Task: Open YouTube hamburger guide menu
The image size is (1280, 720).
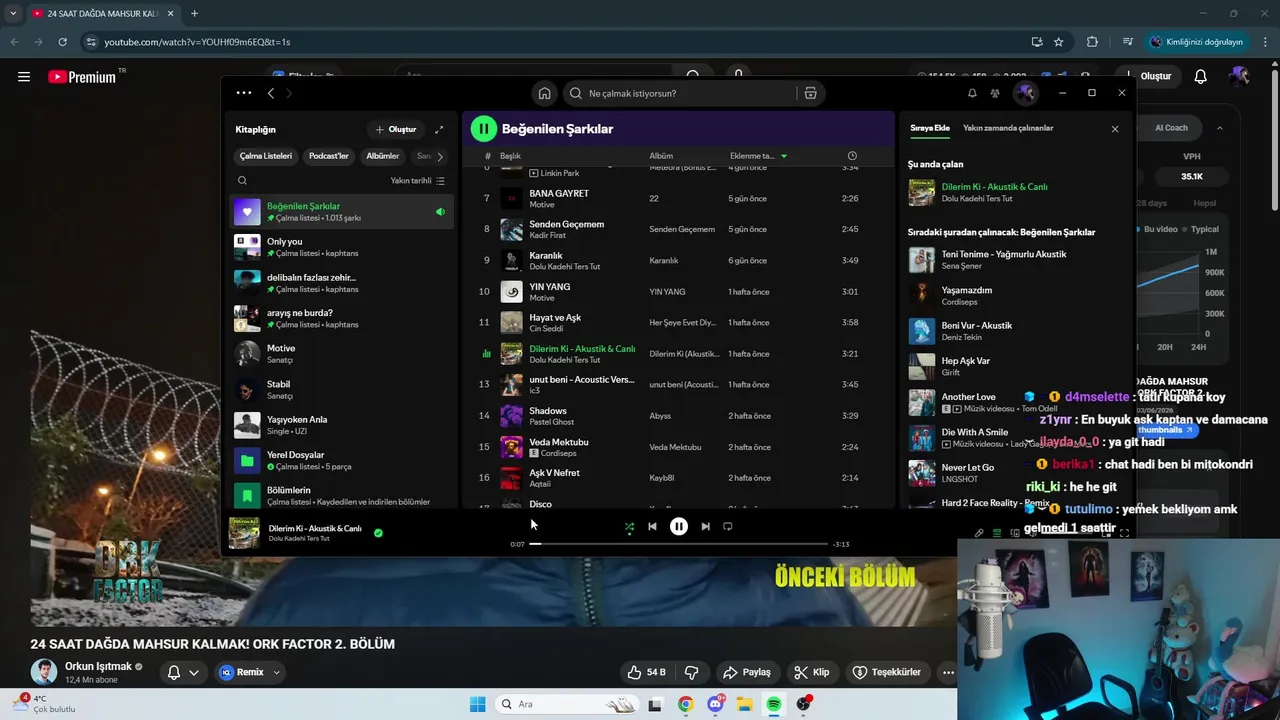Action: 24,77
